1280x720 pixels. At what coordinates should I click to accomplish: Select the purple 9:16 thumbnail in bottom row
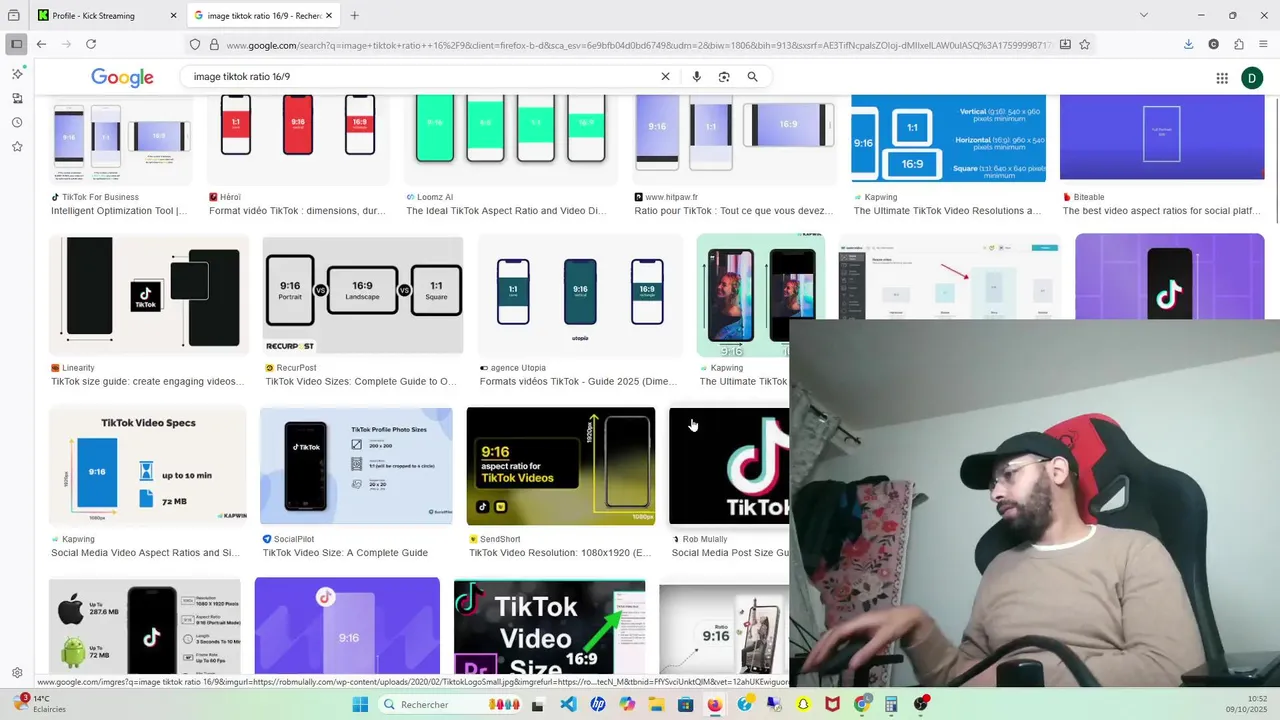[x=347, y=627]
